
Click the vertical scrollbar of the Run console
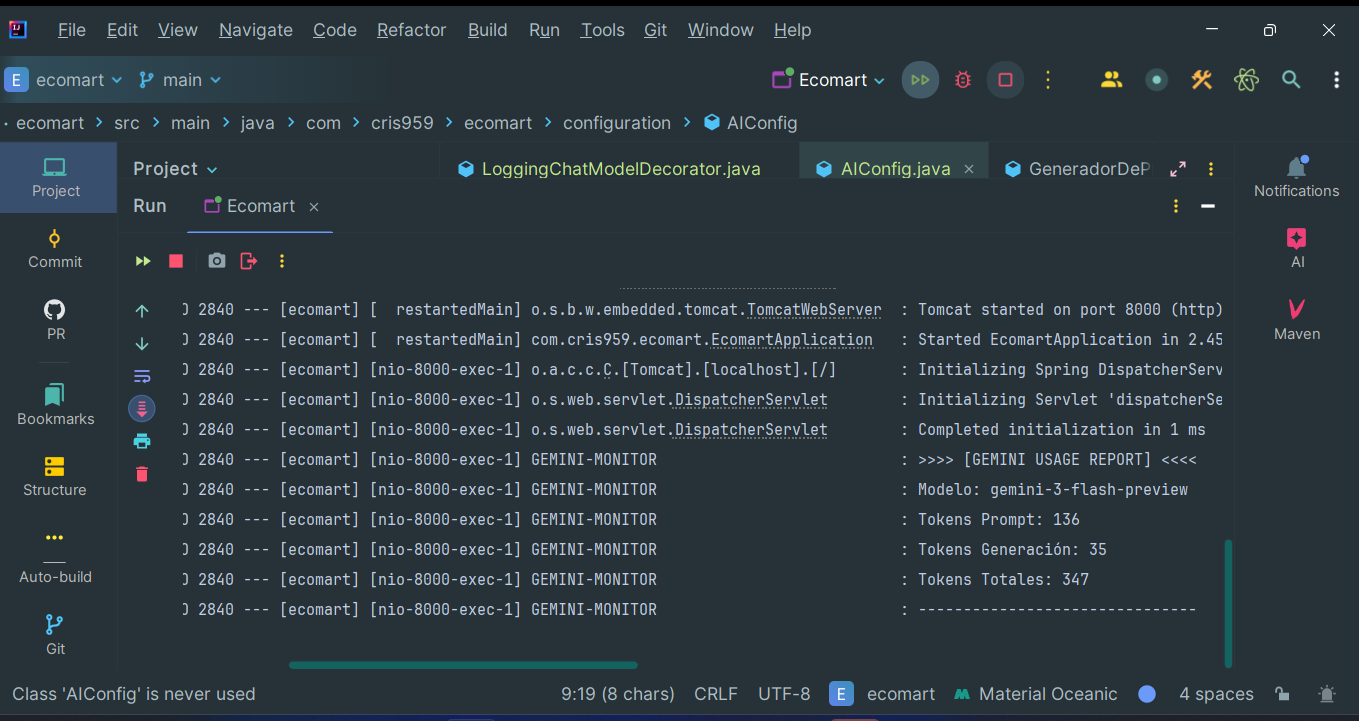pyautogui.click(x=1228, y=603)
